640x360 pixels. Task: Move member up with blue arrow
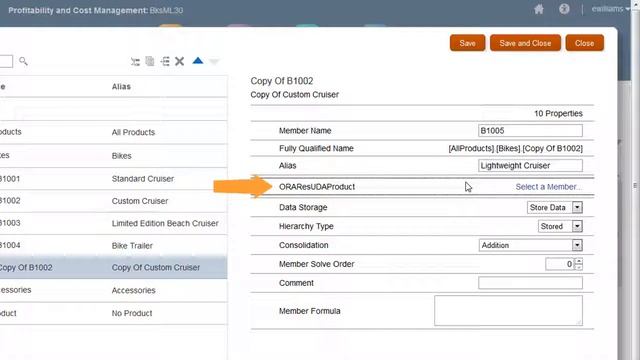click(198, 61)
